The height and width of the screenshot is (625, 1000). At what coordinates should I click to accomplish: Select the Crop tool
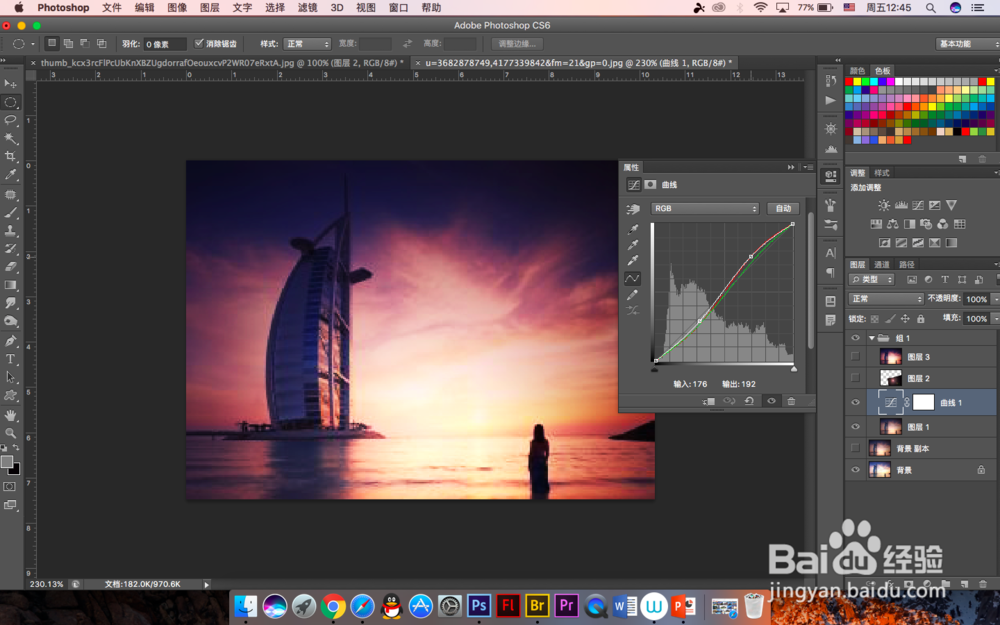point(11,156)
